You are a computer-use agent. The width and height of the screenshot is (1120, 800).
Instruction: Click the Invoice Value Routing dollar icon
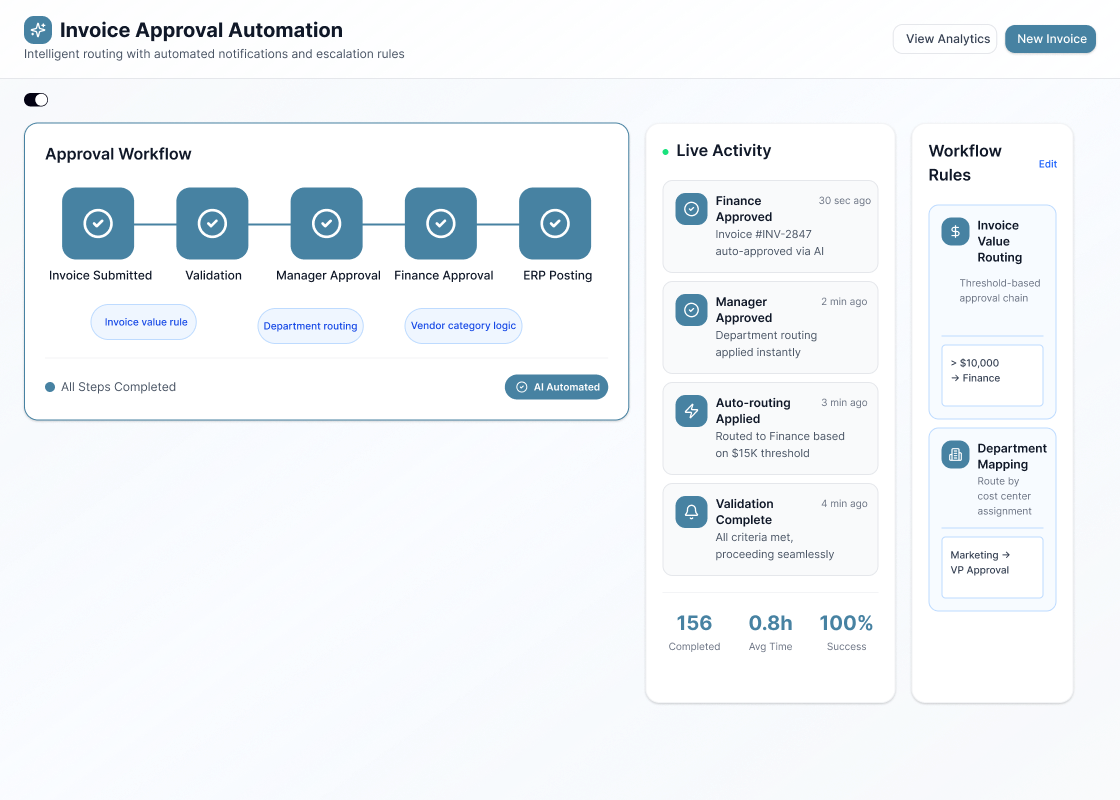[x=956, y=232]
